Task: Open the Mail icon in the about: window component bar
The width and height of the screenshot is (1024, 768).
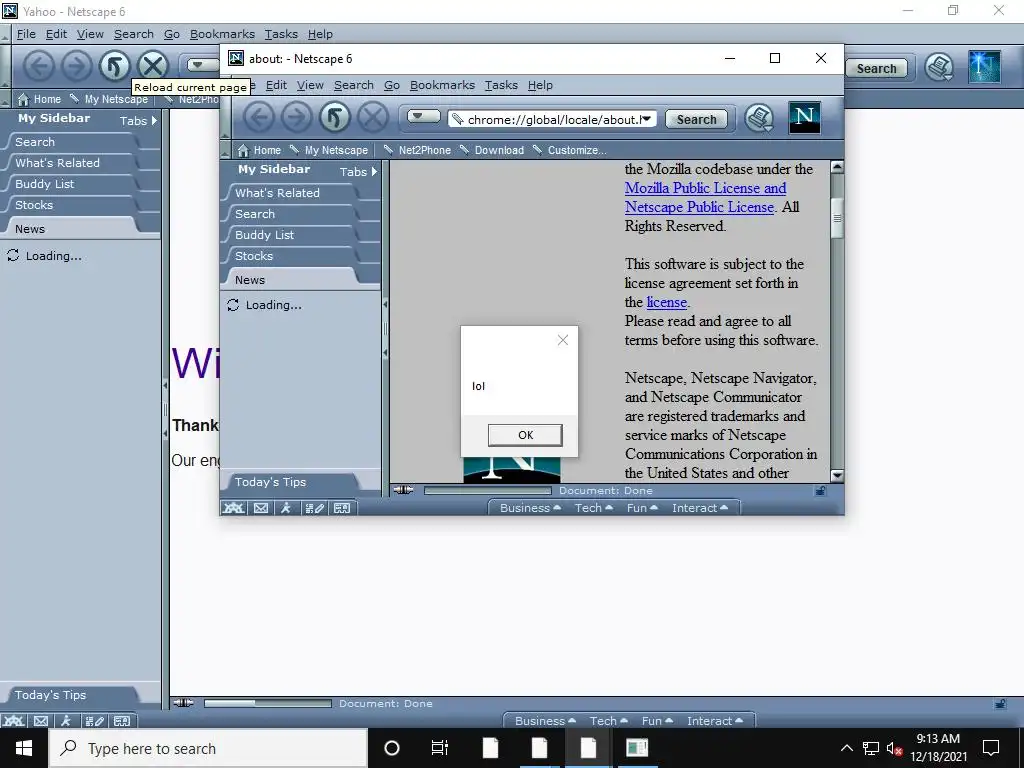Action: point(261,508)
